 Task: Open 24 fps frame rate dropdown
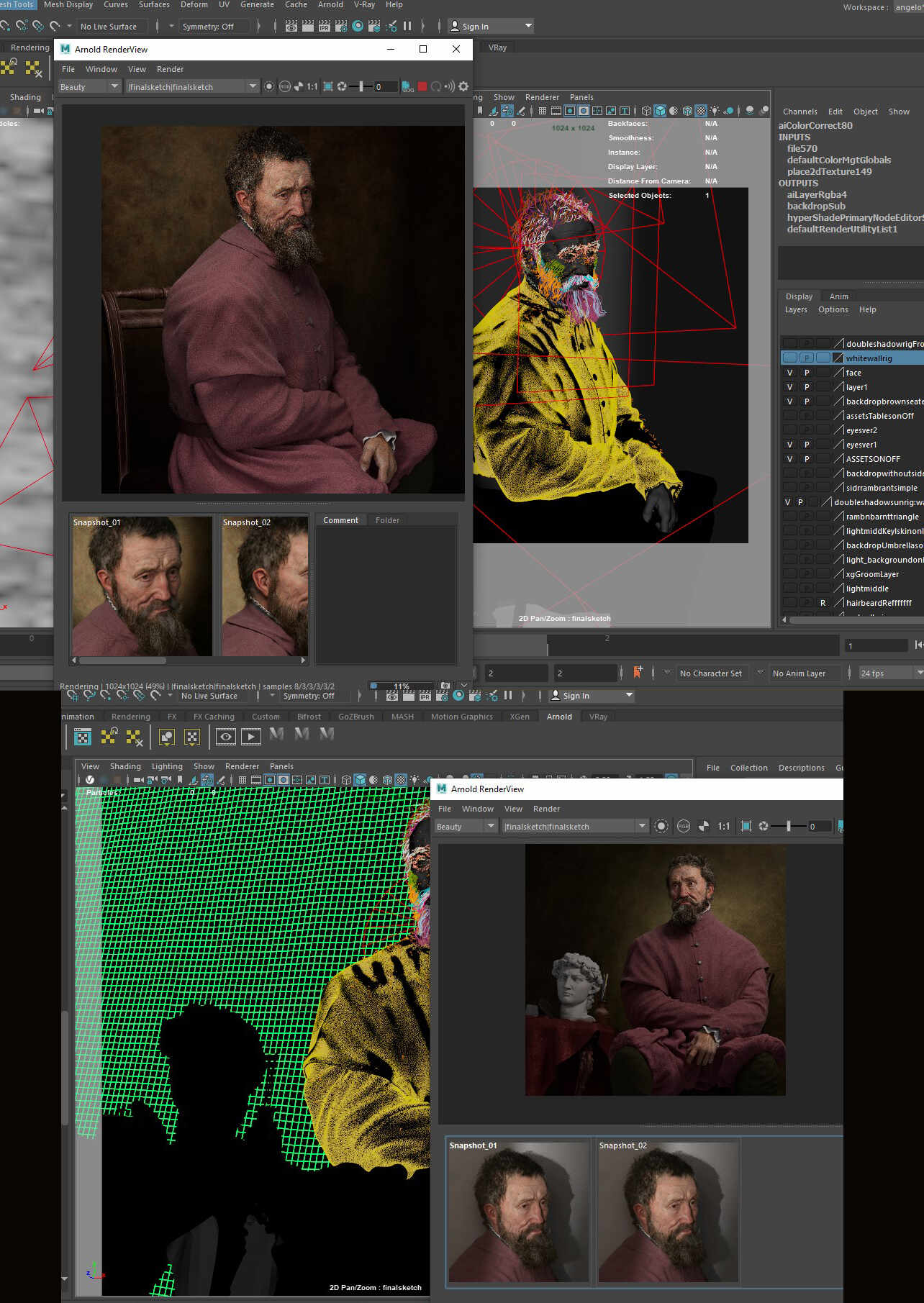tap(892, 673)
